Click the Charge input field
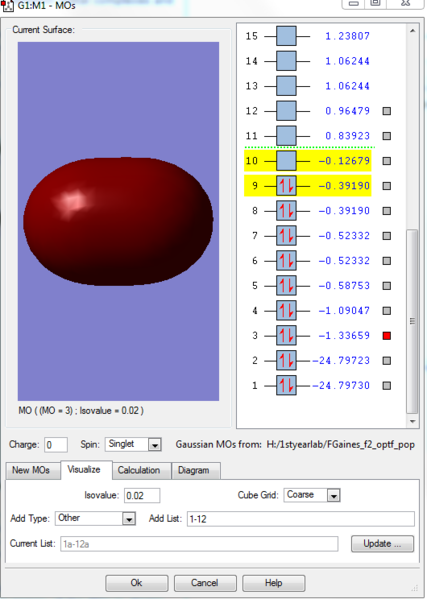Viewport: 427px width, 599px height. coord(56,445)
